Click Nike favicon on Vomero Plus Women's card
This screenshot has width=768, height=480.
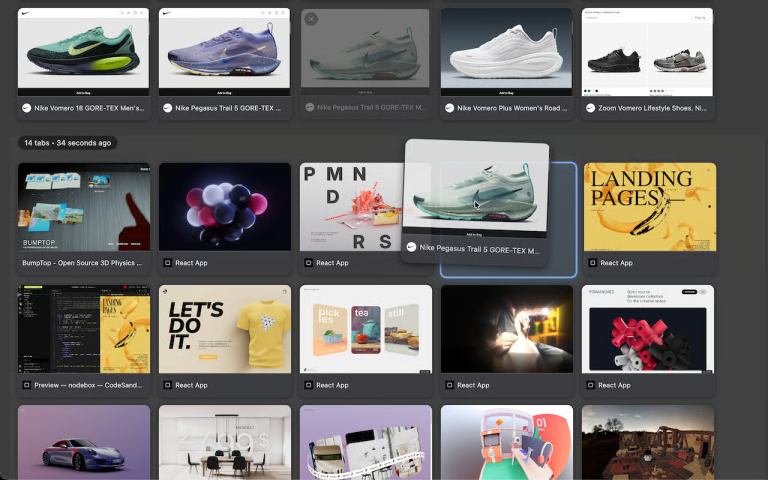[450, 108]
